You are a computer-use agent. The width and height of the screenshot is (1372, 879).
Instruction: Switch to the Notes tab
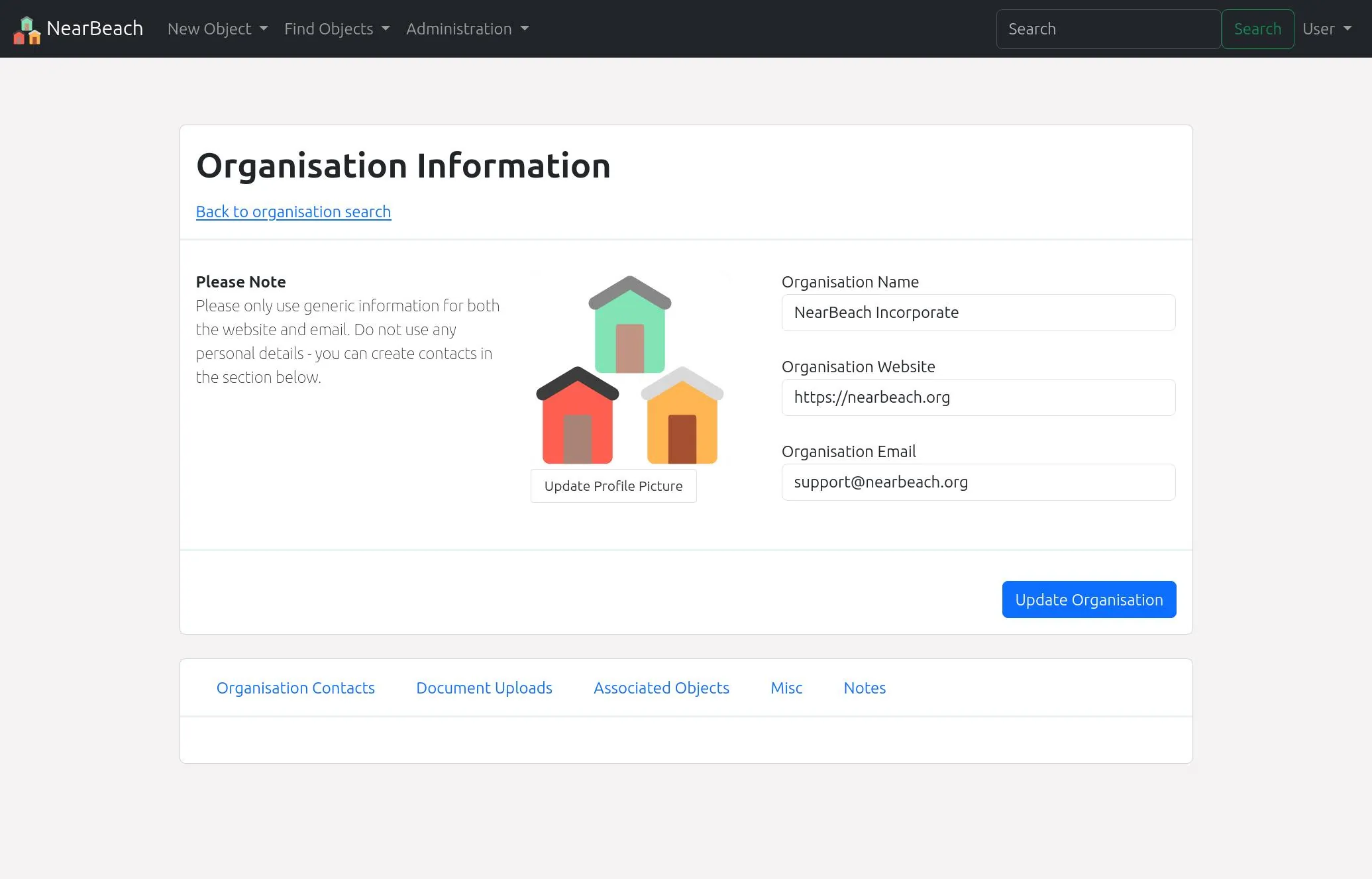865,688
